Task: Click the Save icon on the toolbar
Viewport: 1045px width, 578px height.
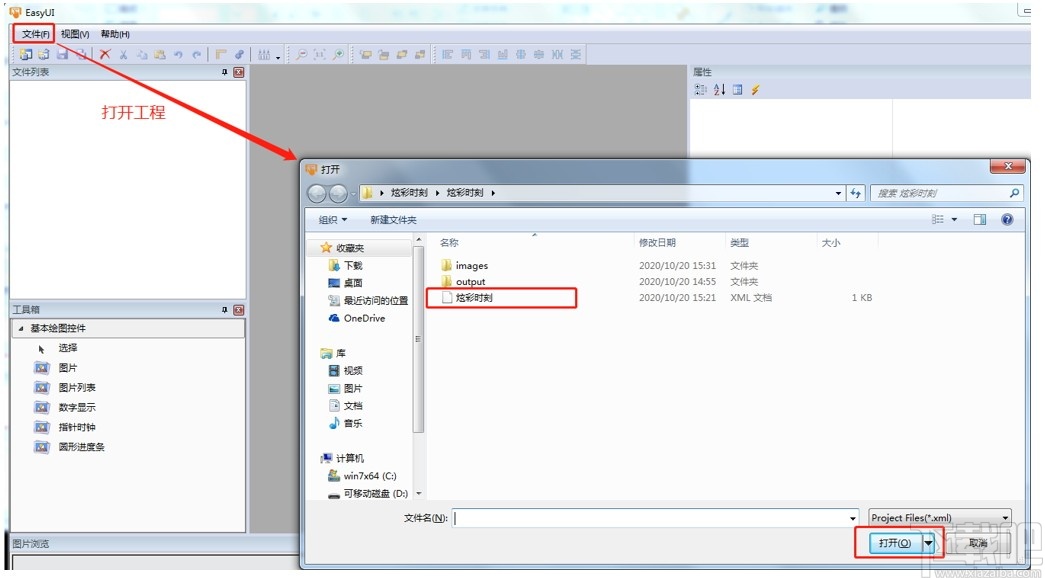Action: click(x=61, y=54)
